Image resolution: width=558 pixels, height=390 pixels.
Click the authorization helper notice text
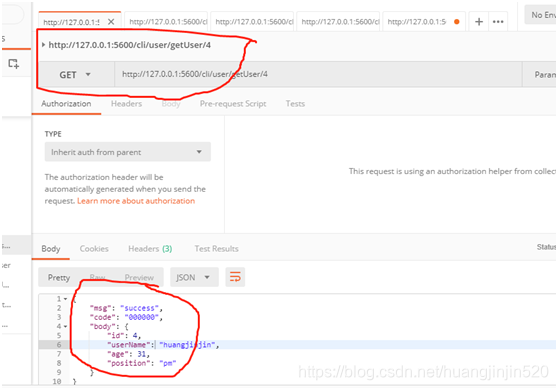(452, 171)
